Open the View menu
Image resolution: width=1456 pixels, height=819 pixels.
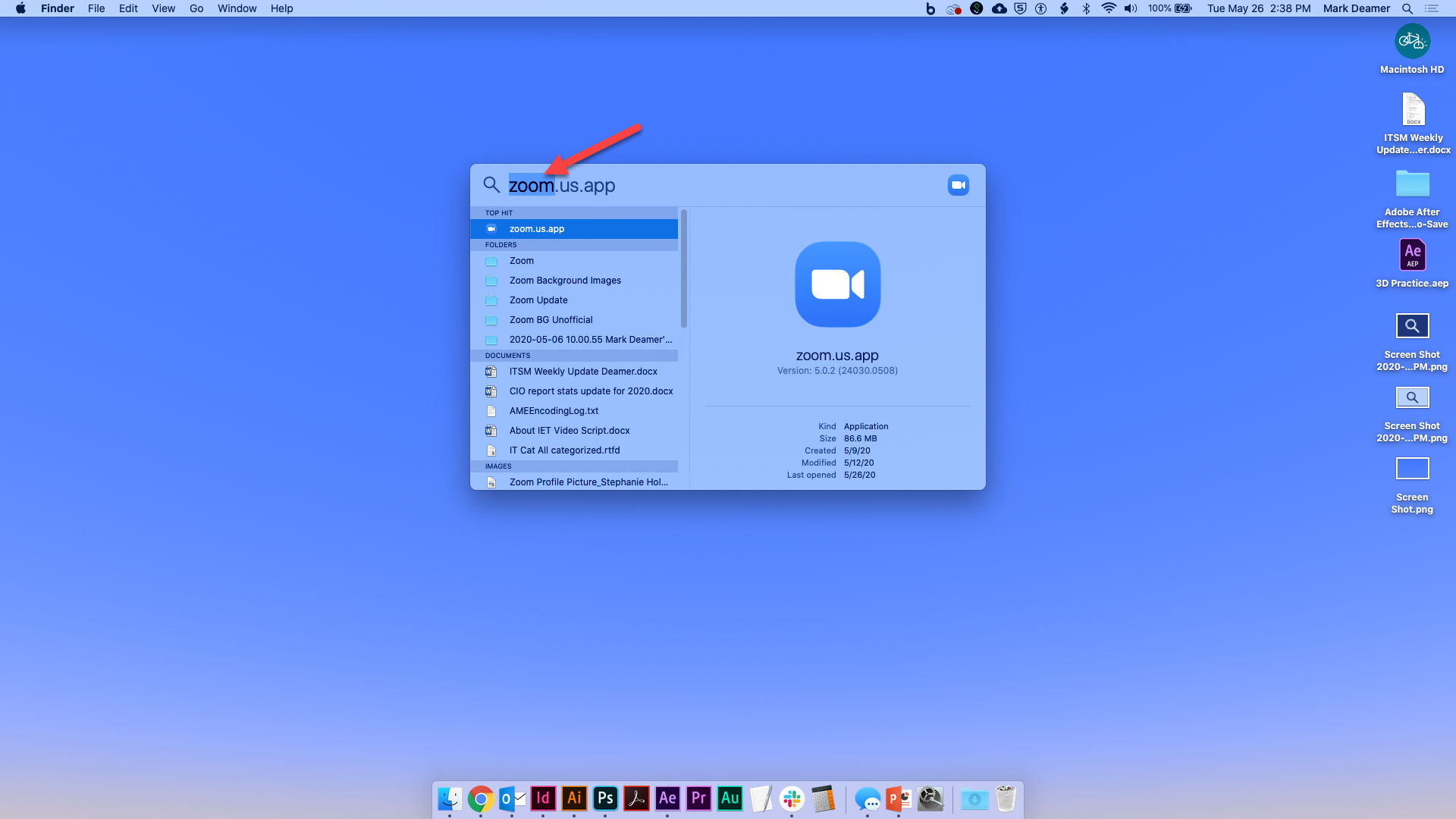click(x=163, y=8)
